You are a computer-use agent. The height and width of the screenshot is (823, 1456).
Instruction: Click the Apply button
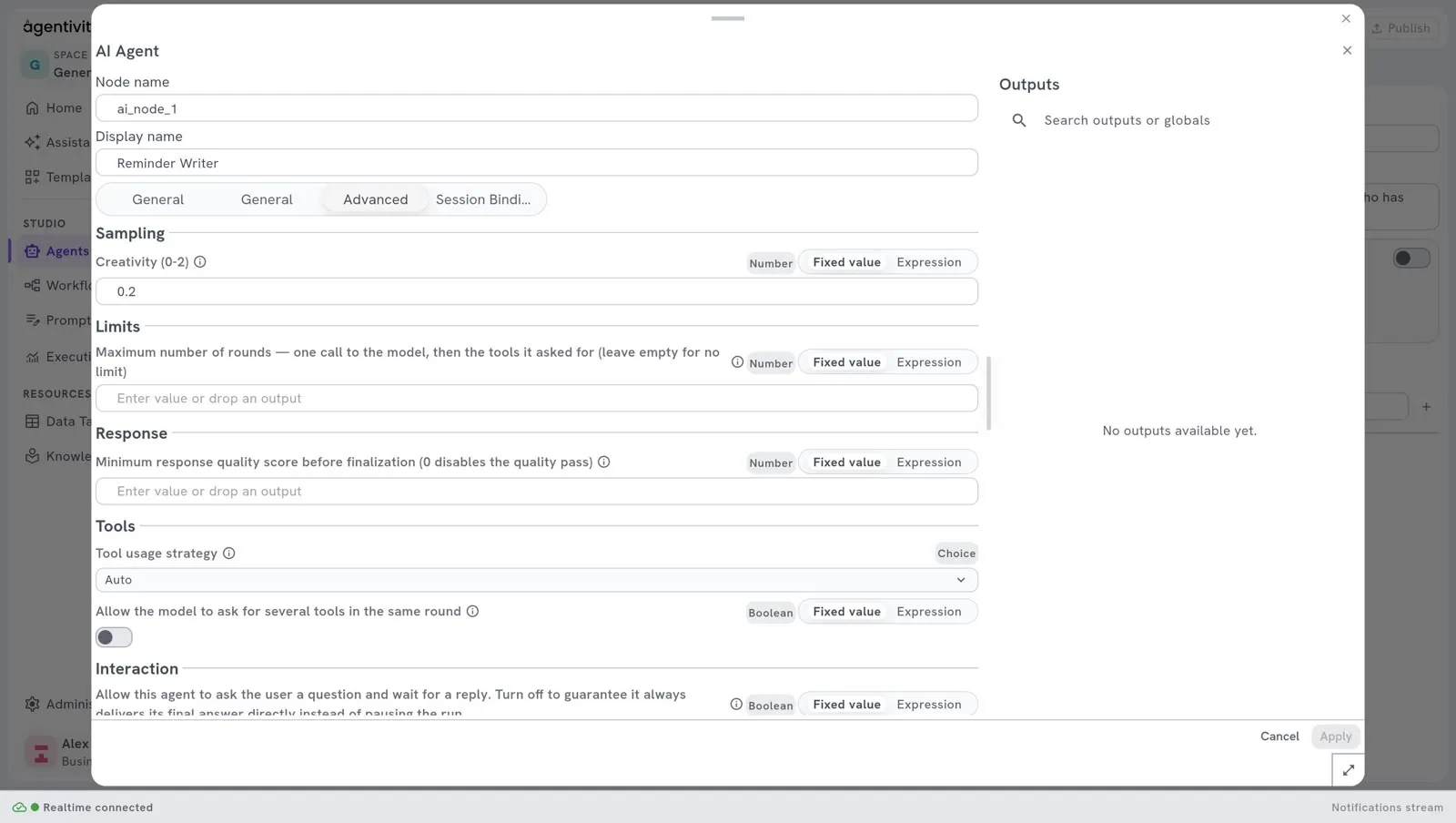[x=1336, y=737]
